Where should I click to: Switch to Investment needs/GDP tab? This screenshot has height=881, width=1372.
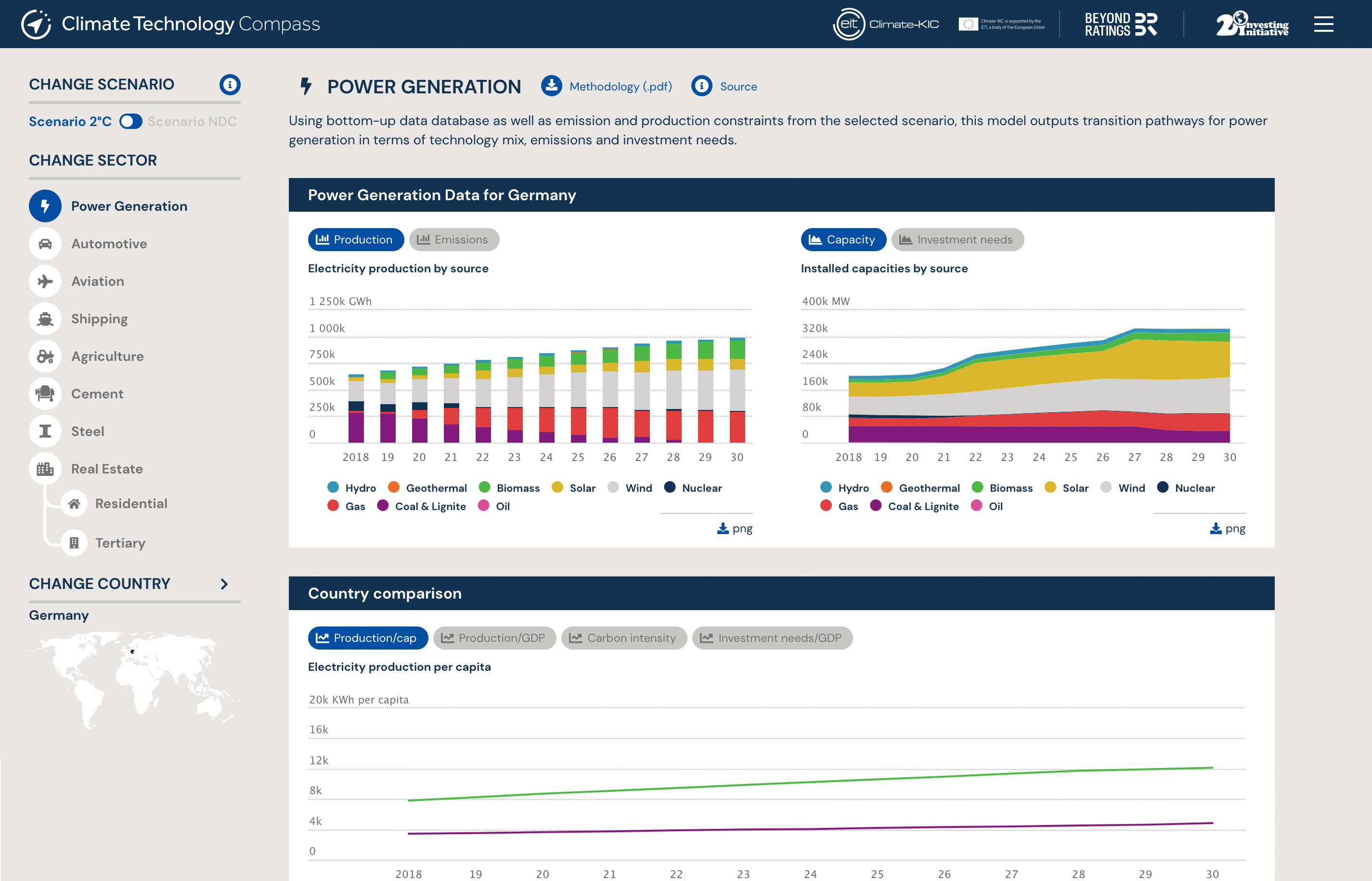pyautogui.click(x=772, y=638)
